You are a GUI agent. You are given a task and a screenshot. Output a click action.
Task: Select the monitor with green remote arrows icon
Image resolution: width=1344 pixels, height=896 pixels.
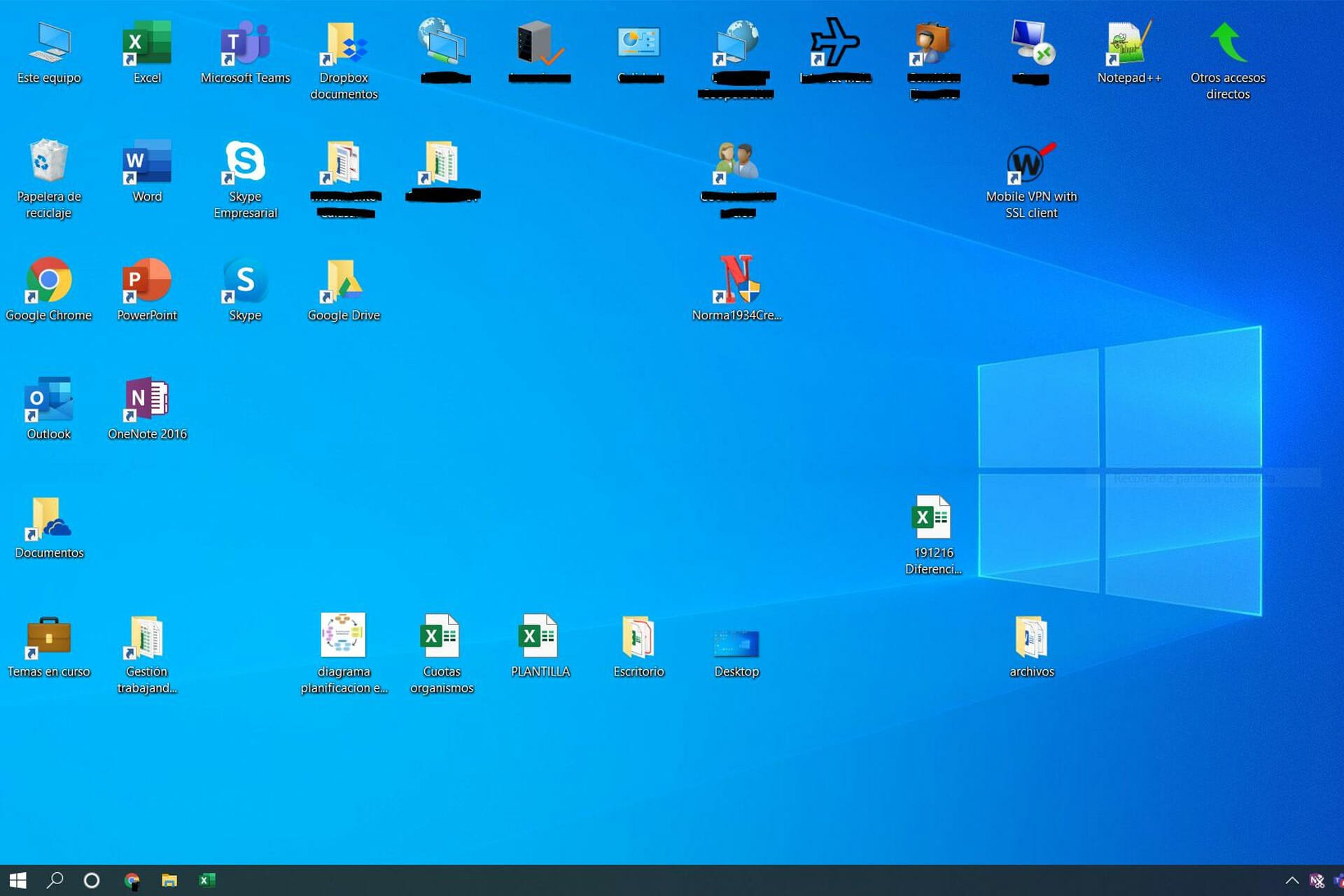[x=1031, y=42]
